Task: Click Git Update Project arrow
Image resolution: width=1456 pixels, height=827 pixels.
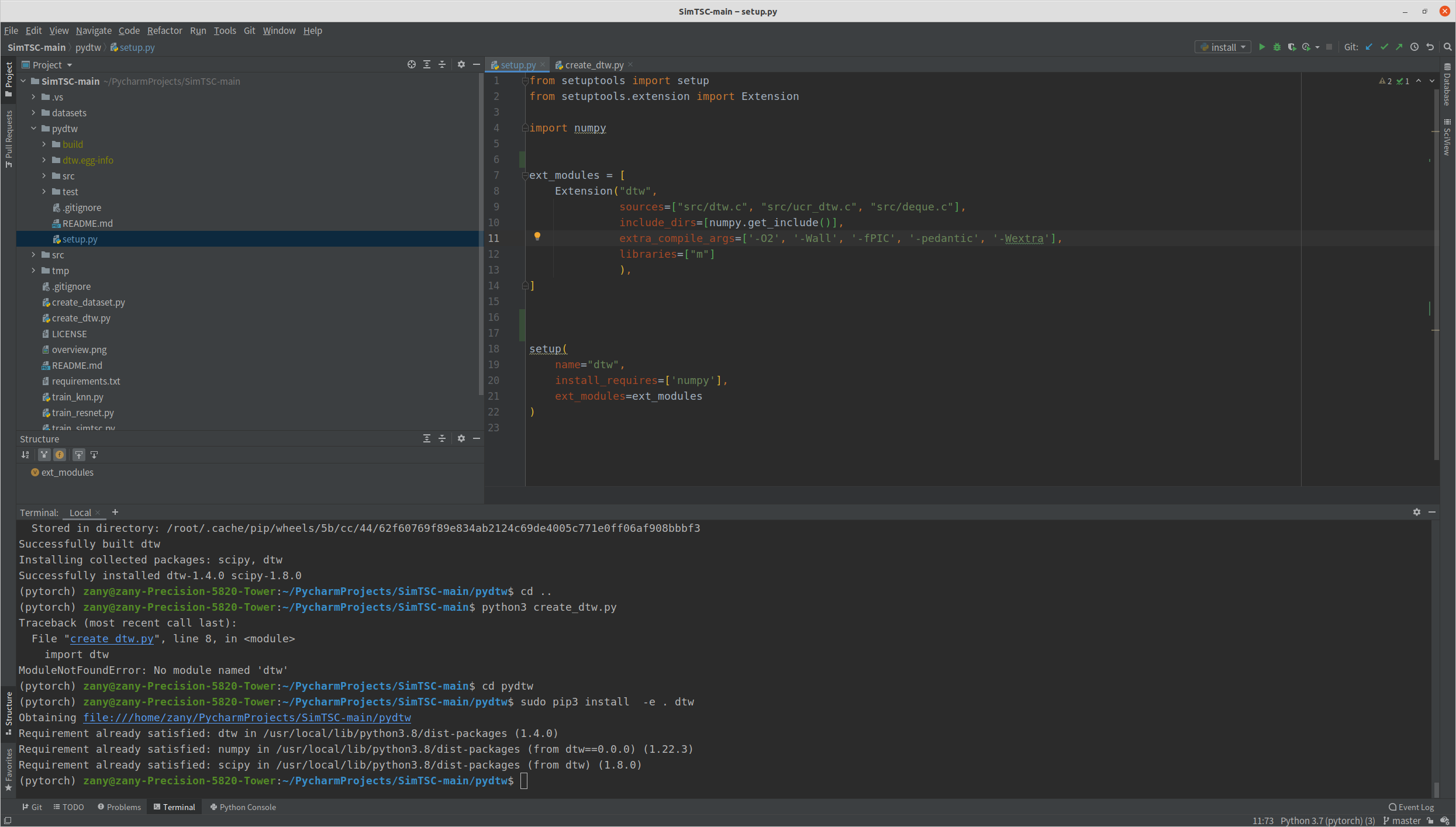Action: click(1369, 47)
